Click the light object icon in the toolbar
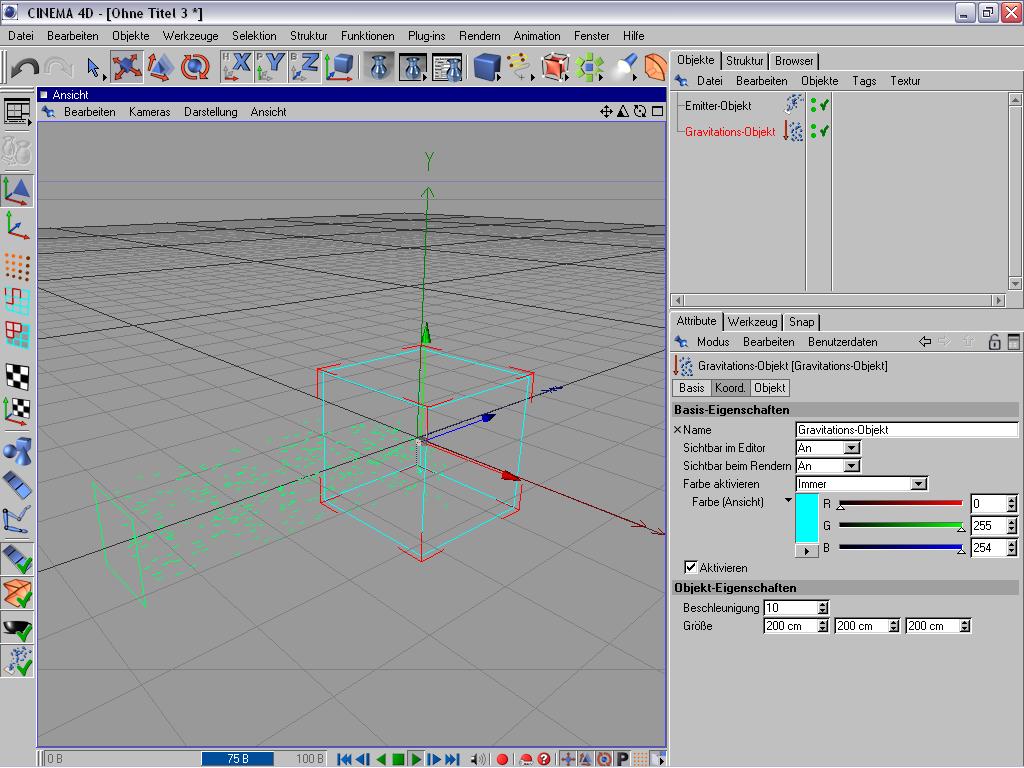1024x768 pixels. pos(625,67)
